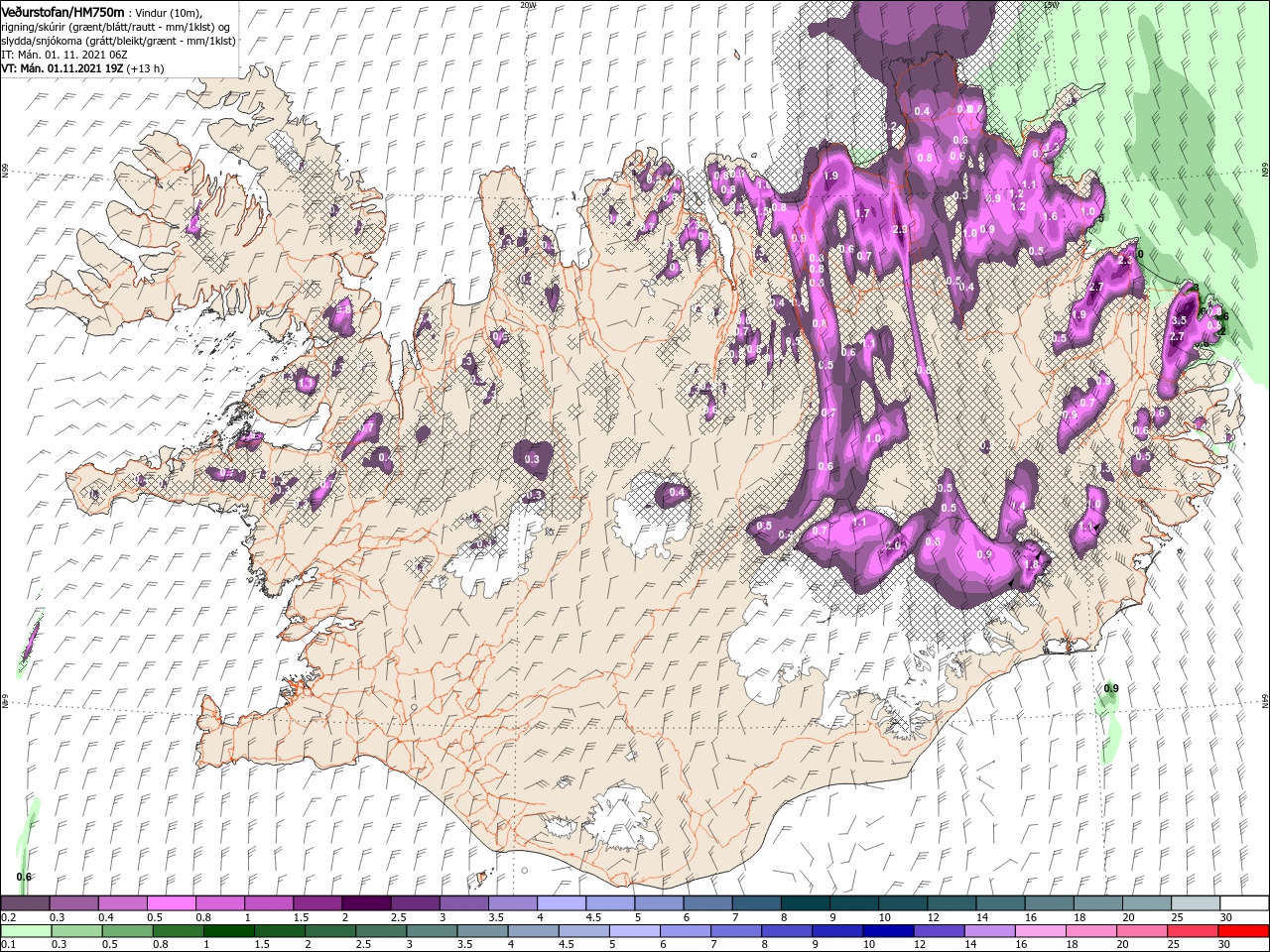Screen dimensions: 1270x952
Task: Pick red rain swatch between 25 and 30
Action: coord(1194,931)
